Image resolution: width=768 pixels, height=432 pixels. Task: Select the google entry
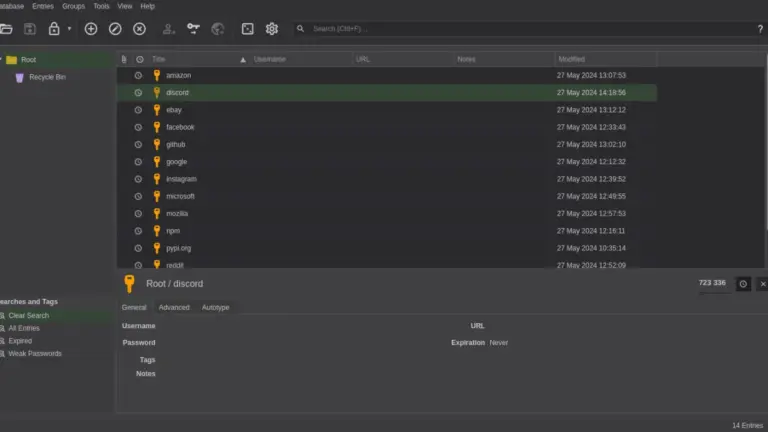click(x=387, y=162)
